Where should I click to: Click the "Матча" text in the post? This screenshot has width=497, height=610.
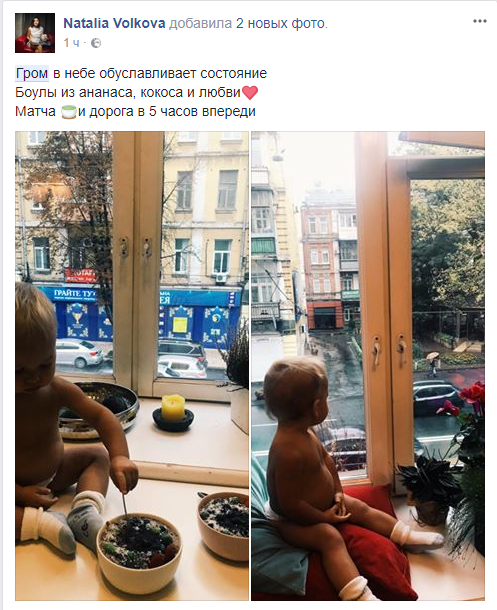point(35,112)
